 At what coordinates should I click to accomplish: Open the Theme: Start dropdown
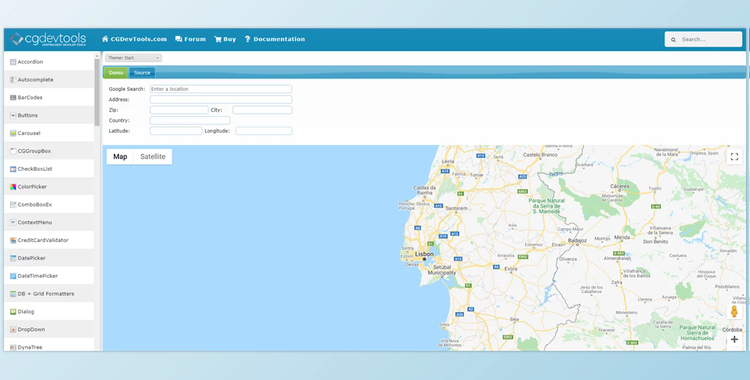tap(133, 58)
